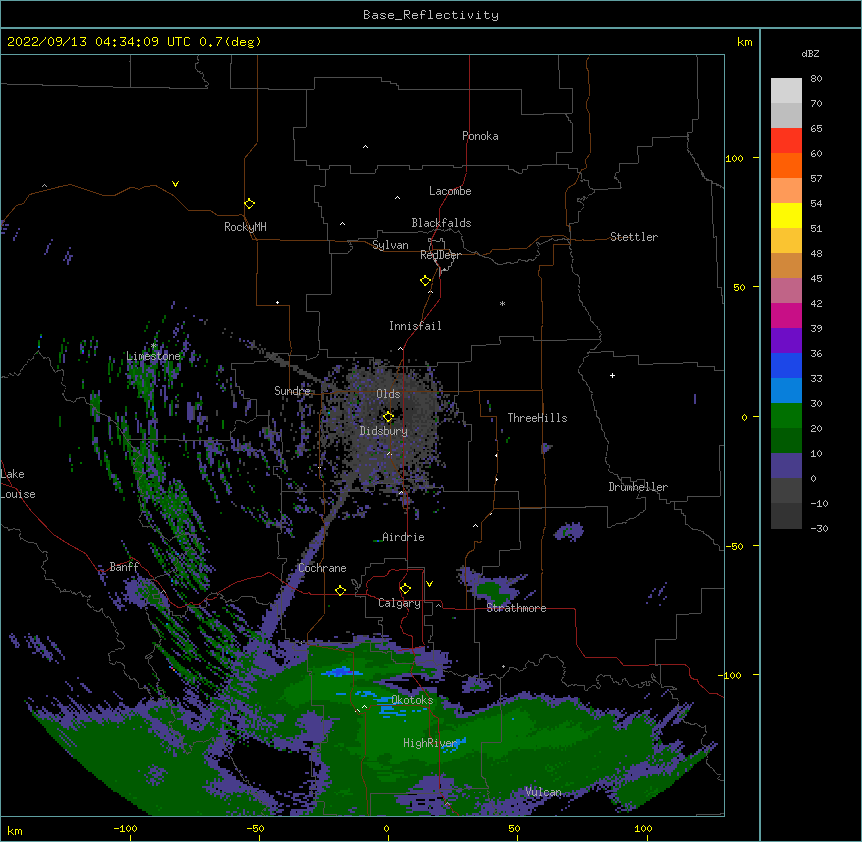Screen dimensions: 862x842
Task: Click the Vulcan city label
Action: (x=543, y=792)
